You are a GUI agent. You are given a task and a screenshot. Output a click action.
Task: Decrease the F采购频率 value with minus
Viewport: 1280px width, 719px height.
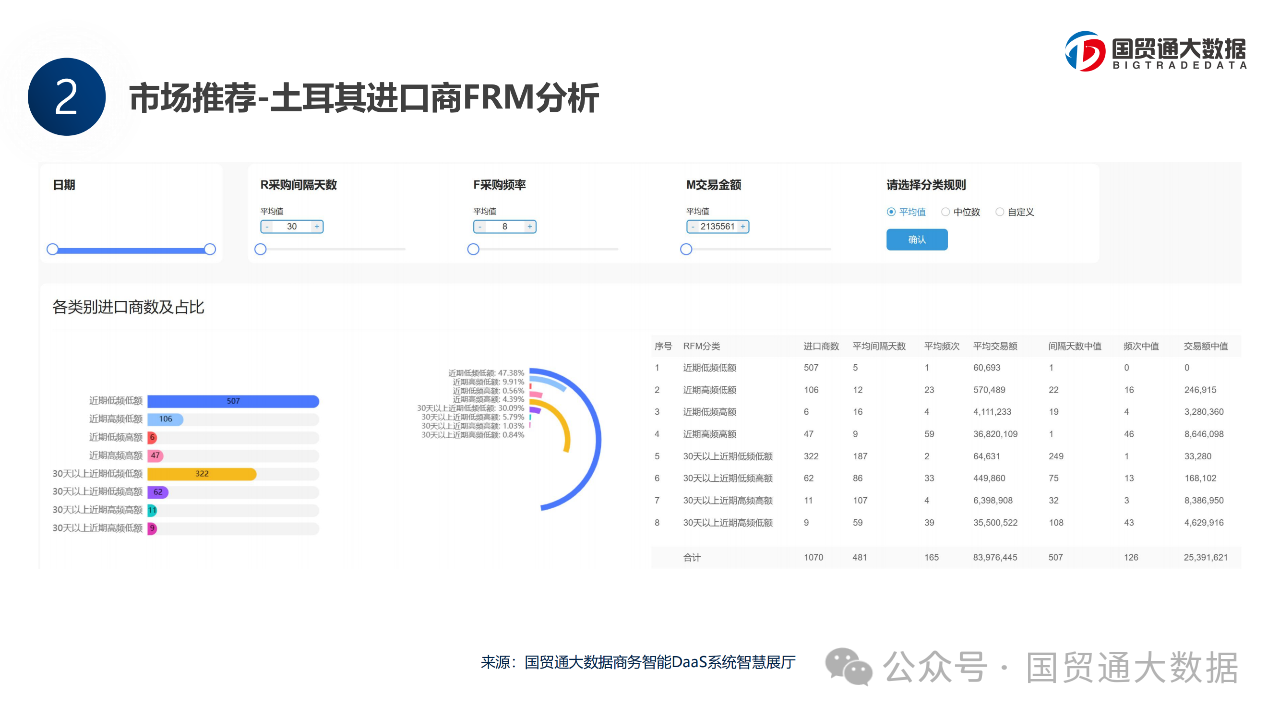click(x=480, y=227)
